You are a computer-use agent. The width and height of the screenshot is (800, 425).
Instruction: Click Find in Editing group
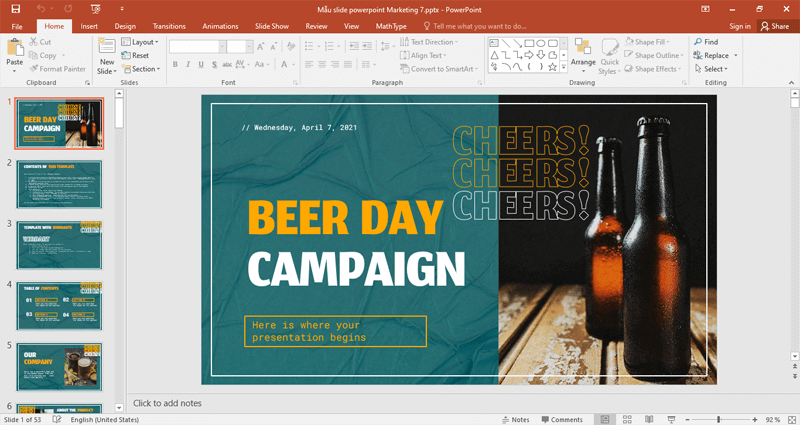(706, 42)
